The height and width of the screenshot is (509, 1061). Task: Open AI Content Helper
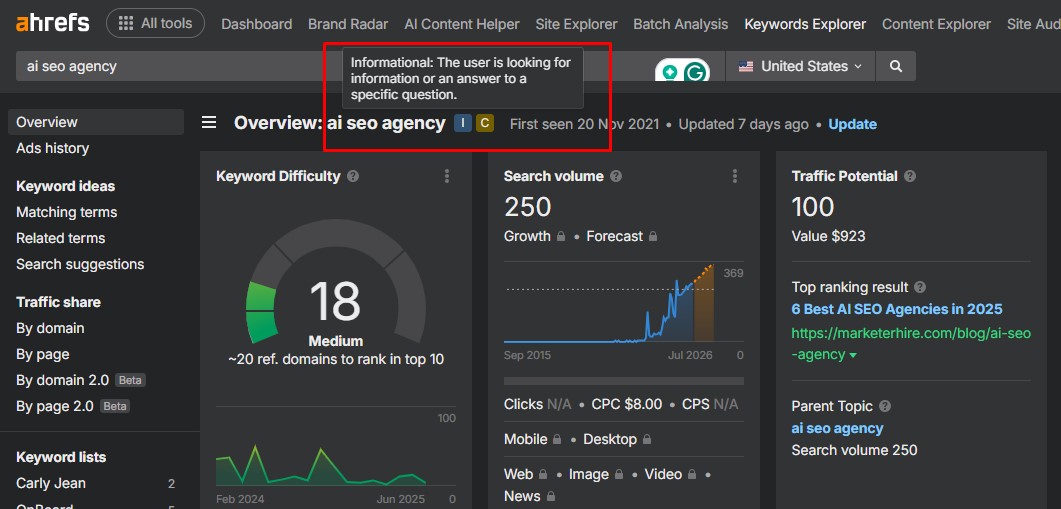[461, 24]
